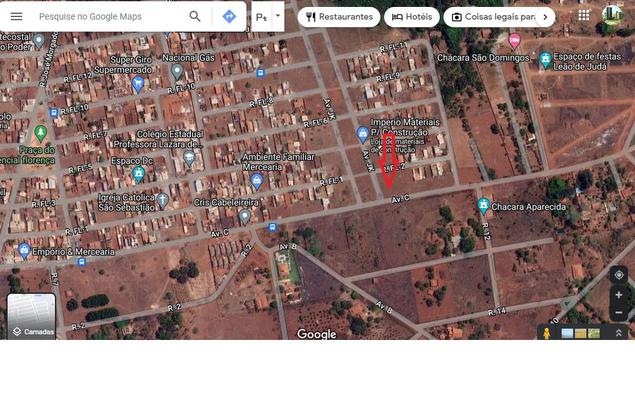Screen dimensions: 635x400
Task: Center map on my location
Action: coord(619,275)
